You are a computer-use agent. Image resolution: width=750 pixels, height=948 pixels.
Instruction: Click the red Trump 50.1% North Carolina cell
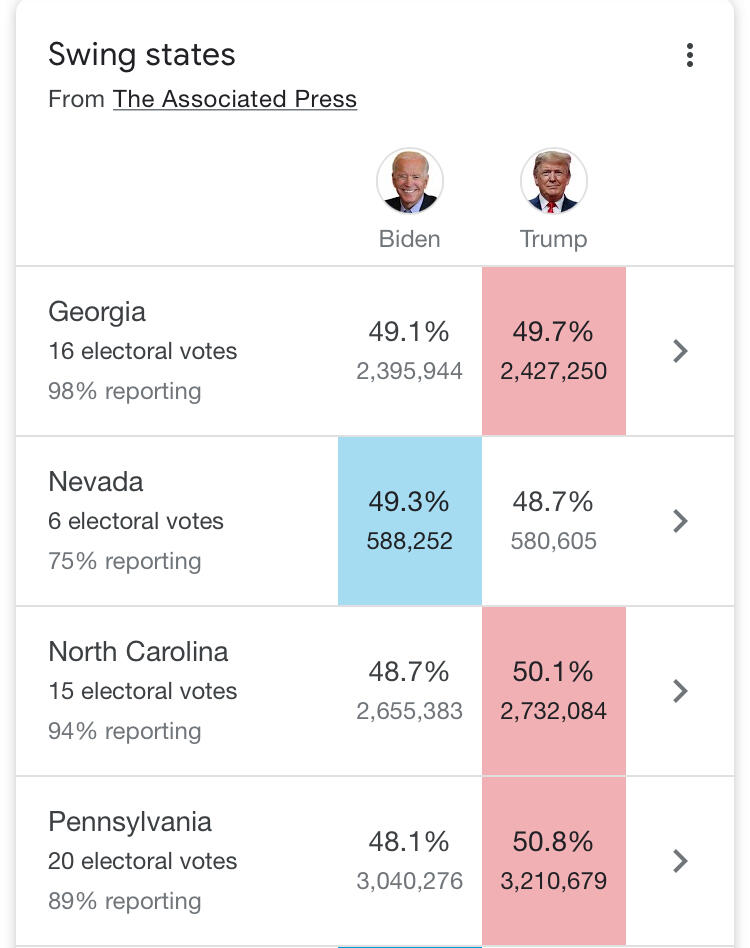point(553,691)
